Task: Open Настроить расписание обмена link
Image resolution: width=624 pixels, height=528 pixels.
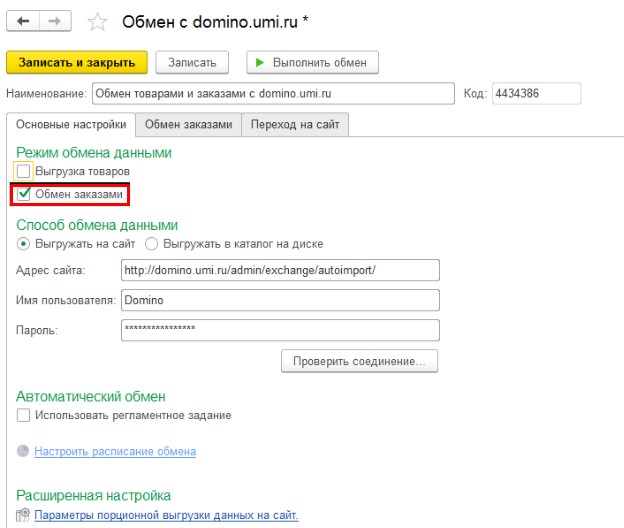Action: (x=115, y=451)
